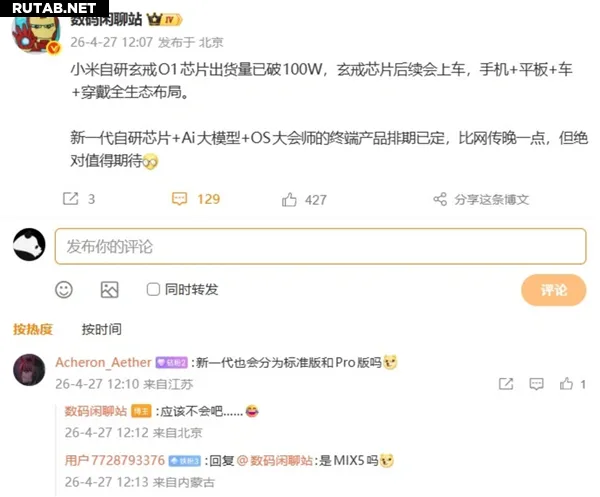Click the @数码闲聊站 mention in reply
Viewport: 600px width, 497px height.
click(275, 460)
